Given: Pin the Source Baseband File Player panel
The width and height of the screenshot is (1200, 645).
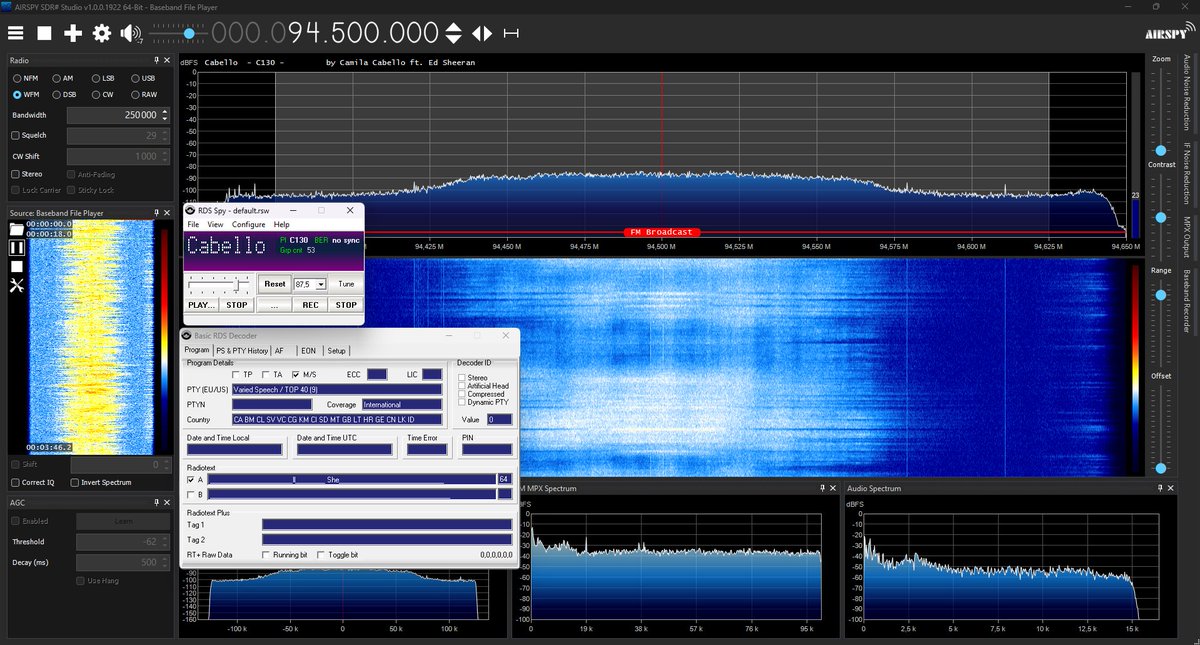Looking at the screenshot, I should pos(157,213).
